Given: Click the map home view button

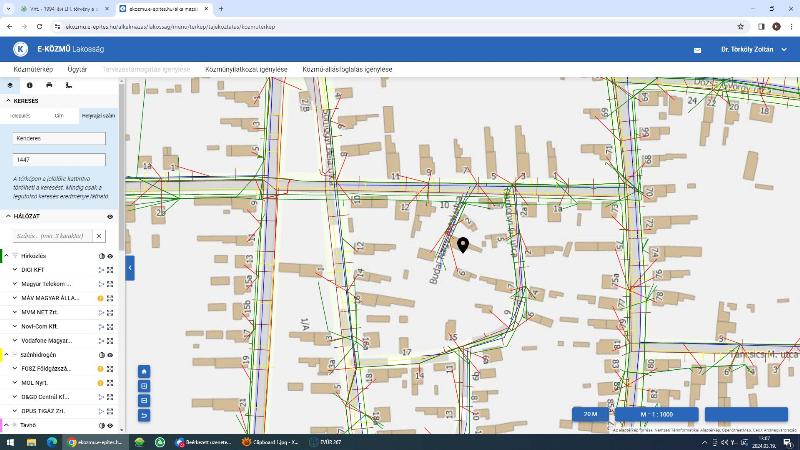Looking at the screenshot, I should 144,371.
